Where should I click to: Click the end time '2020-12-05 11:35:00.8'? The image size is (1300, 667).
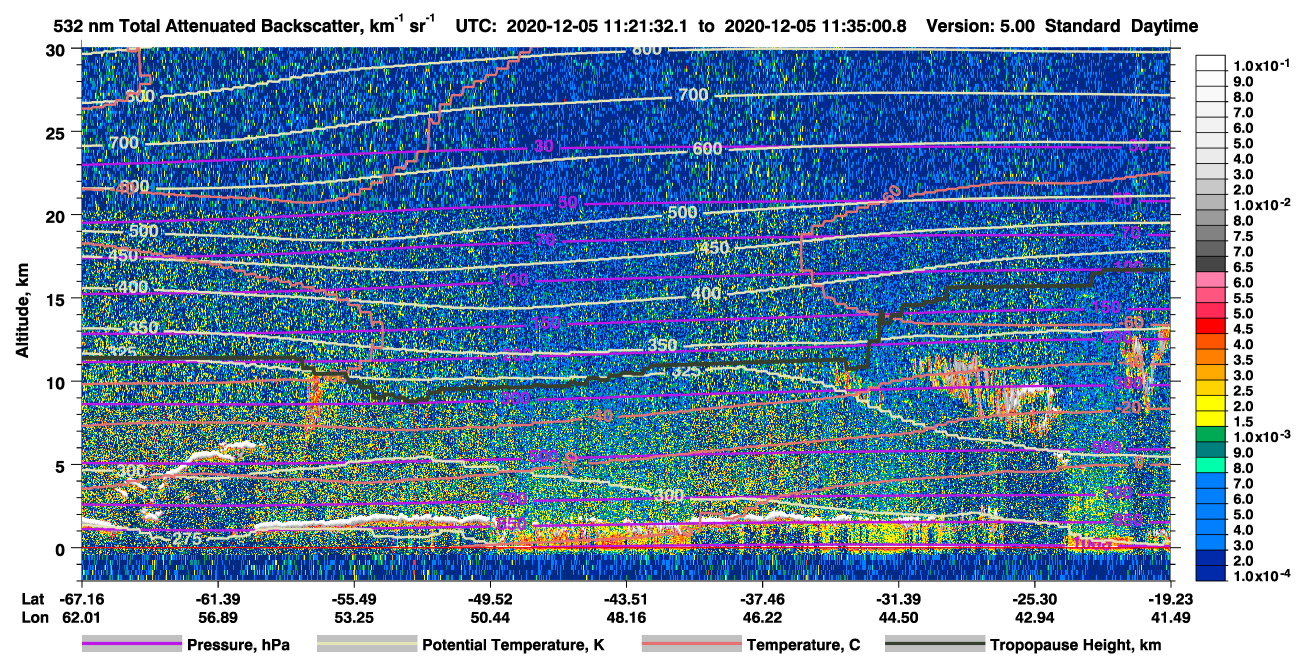click(815, 26)
